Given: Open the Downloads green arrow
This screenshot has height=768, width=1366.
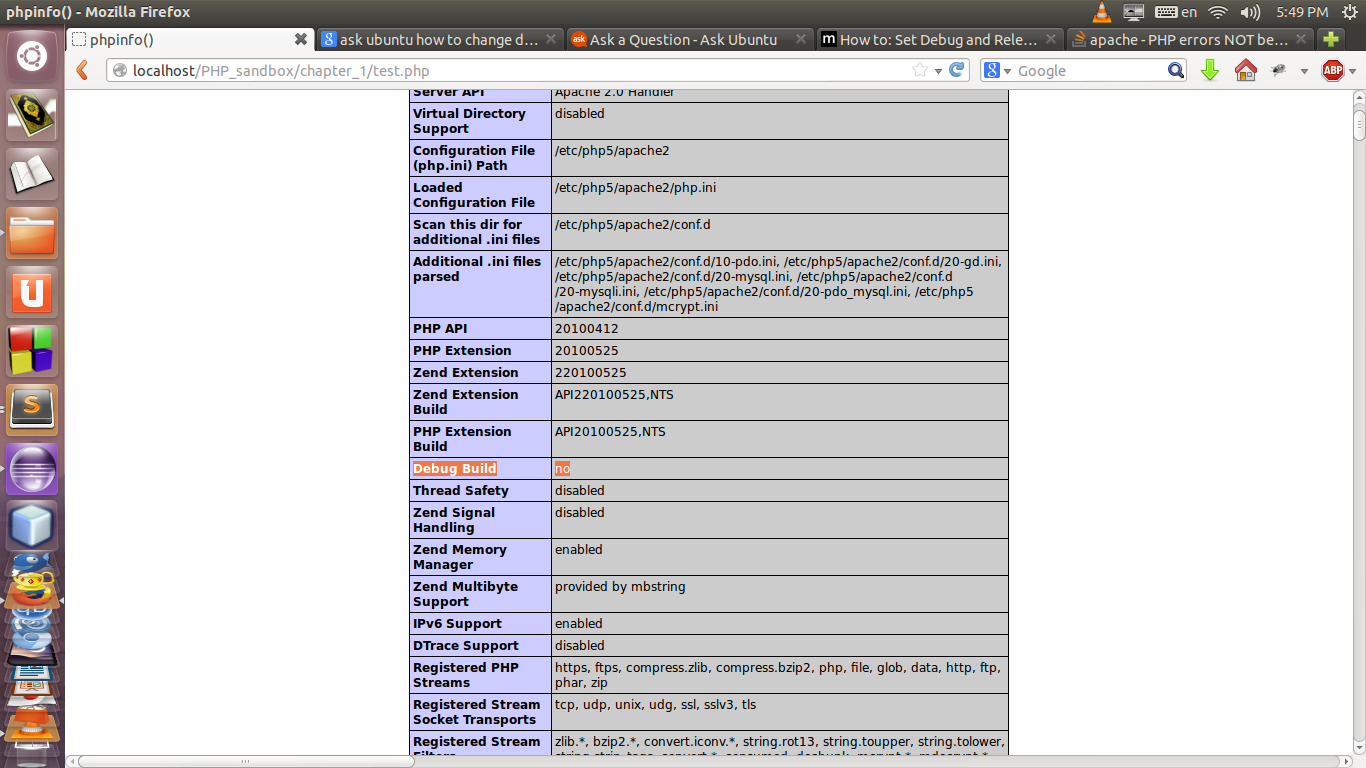Looking at the screenshot, I should (1210, 70).
